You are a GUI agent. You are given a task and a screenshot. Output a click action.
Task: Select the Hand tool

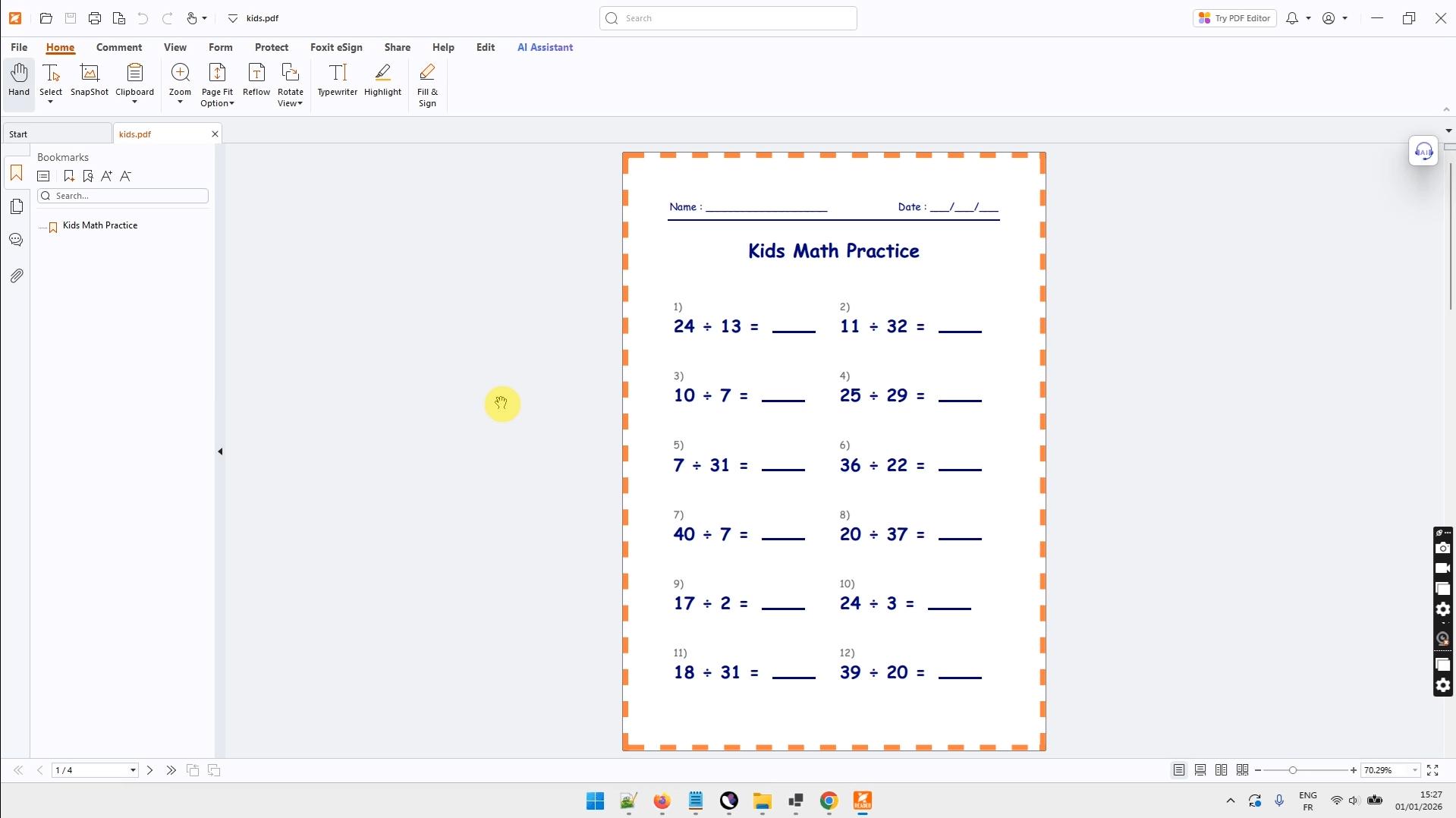tap(19, 80)
